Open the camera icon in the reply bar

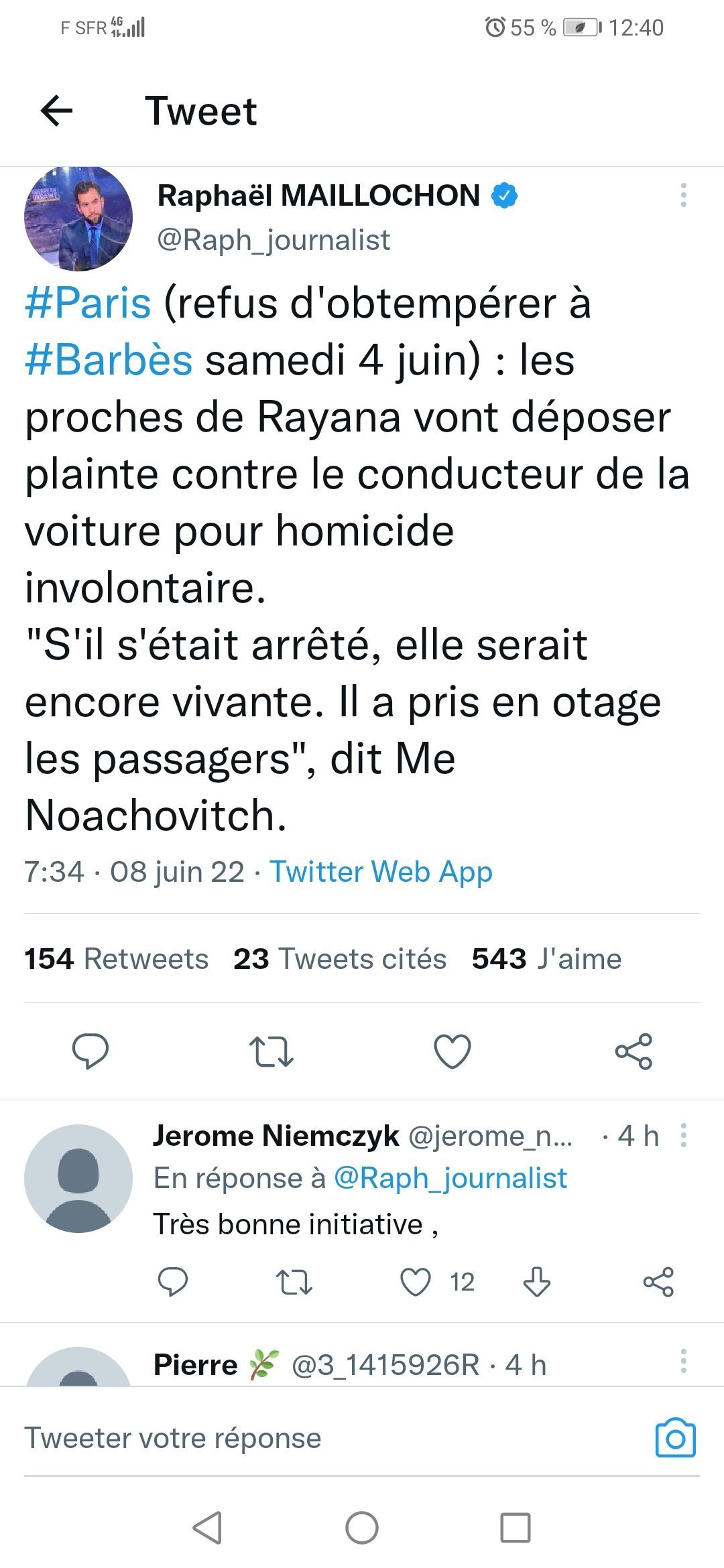point(675,1438)
